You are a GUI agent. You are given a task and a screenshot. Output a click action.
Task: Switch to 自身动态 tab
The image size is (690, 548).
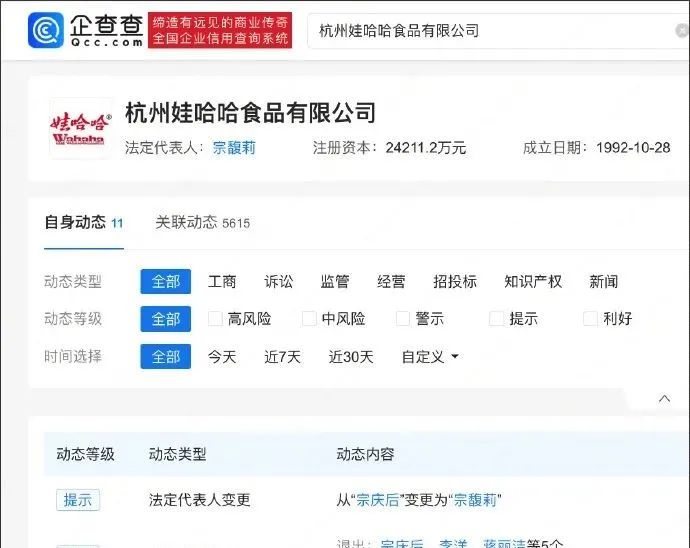pyautogui.click(x=84, y=222)
